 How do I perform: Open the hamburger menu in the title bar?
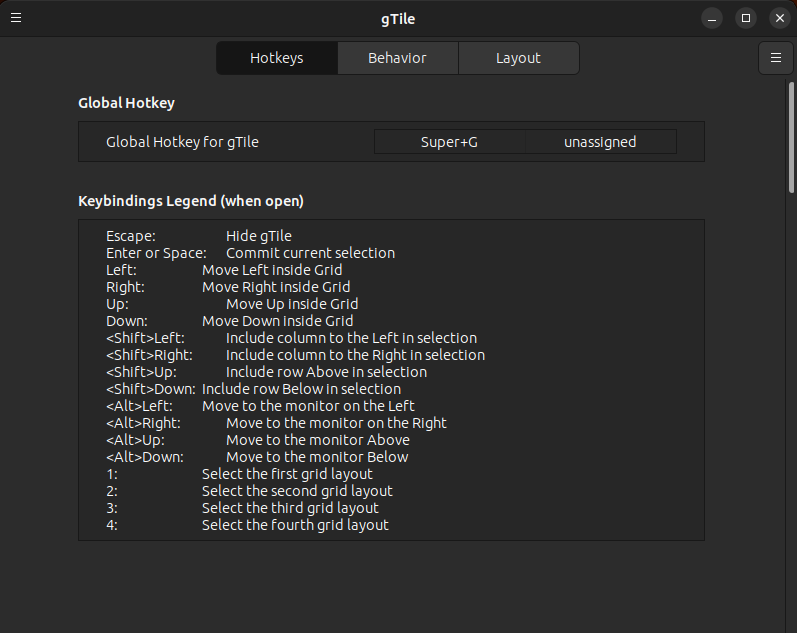[16, 18]
